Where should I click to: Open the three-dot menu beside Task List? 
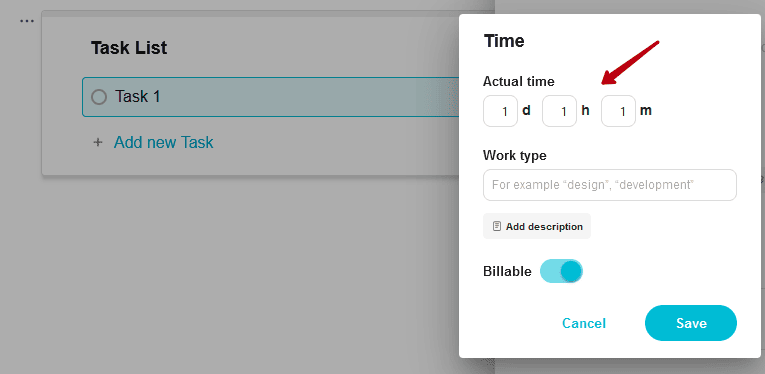click(x=27, y=21)
